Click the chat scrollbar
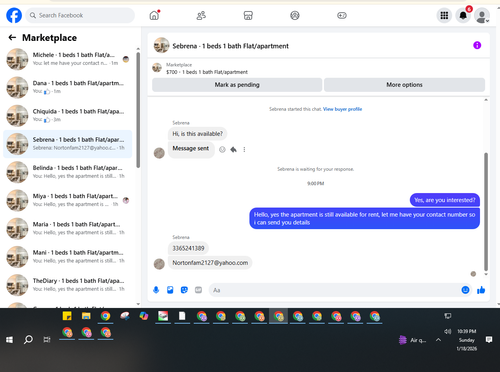This screenshot has width=500, height=372. pos(486,212)
